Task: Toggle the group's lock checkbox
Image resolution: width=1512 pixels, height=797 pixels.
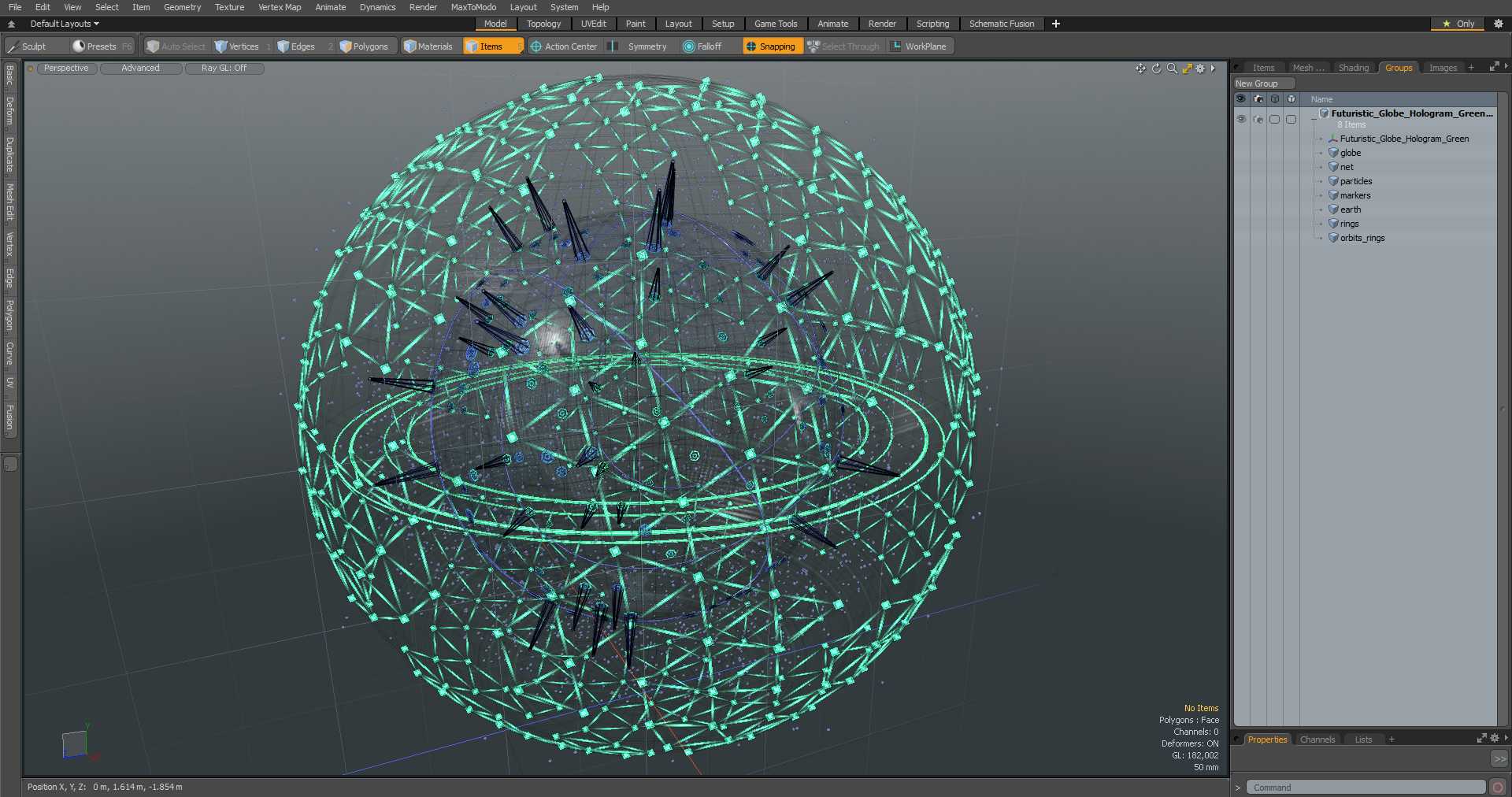Action: 1291,119
